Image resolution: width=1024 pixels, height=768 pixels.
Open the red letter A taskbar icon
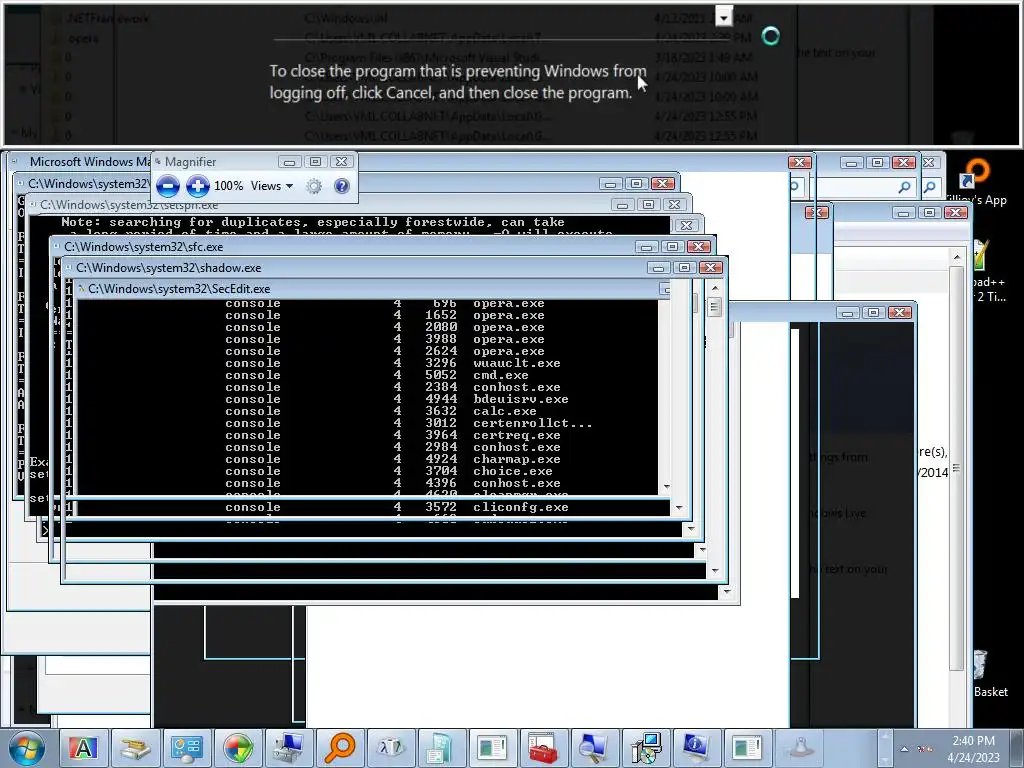click(84, 748)
